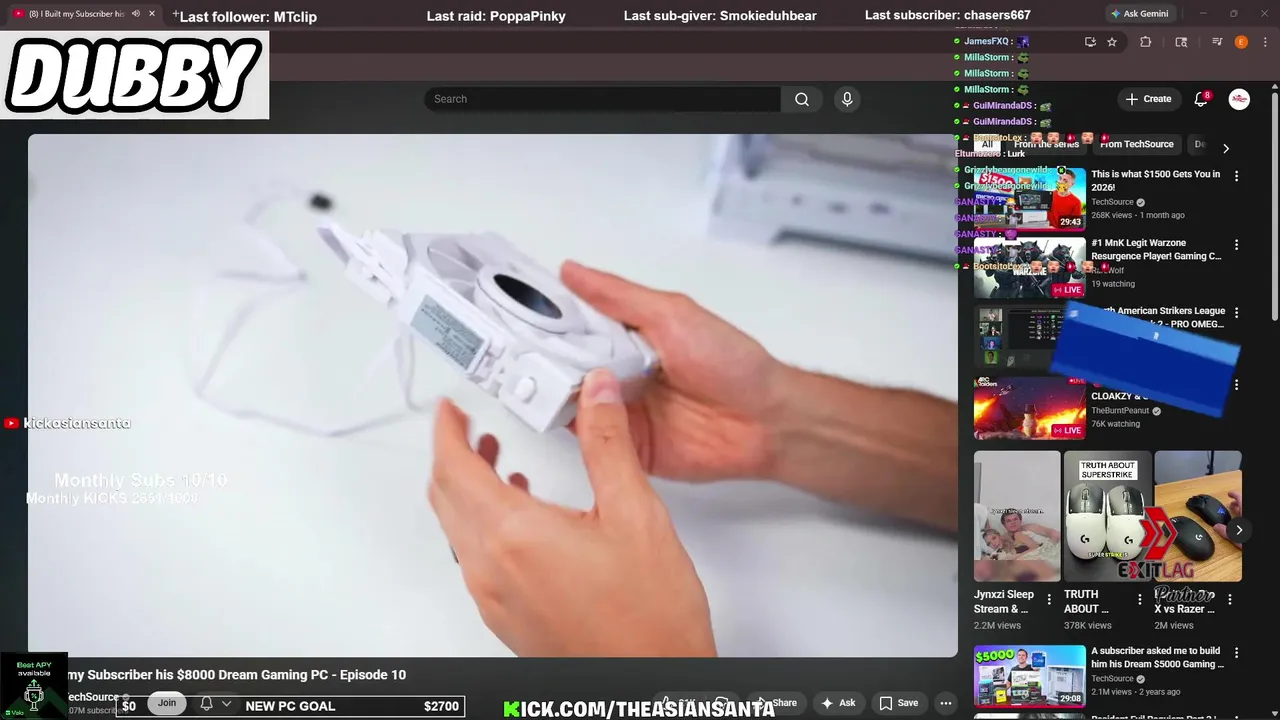The height and width of the screenshot is (720, 1280).
Task: Click the Join membership button
Action: [167, 703]
